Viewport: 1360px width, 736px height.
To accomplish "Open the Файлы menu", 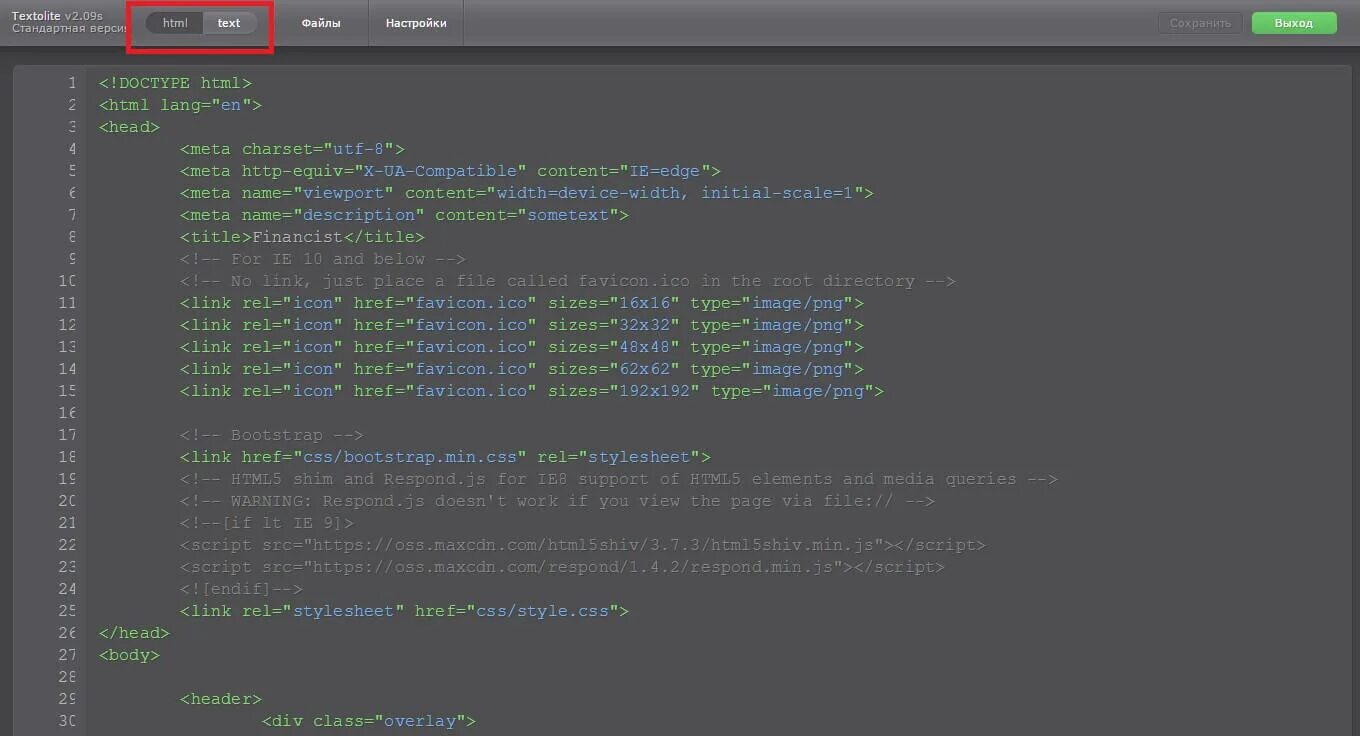I will pos(321,23).
